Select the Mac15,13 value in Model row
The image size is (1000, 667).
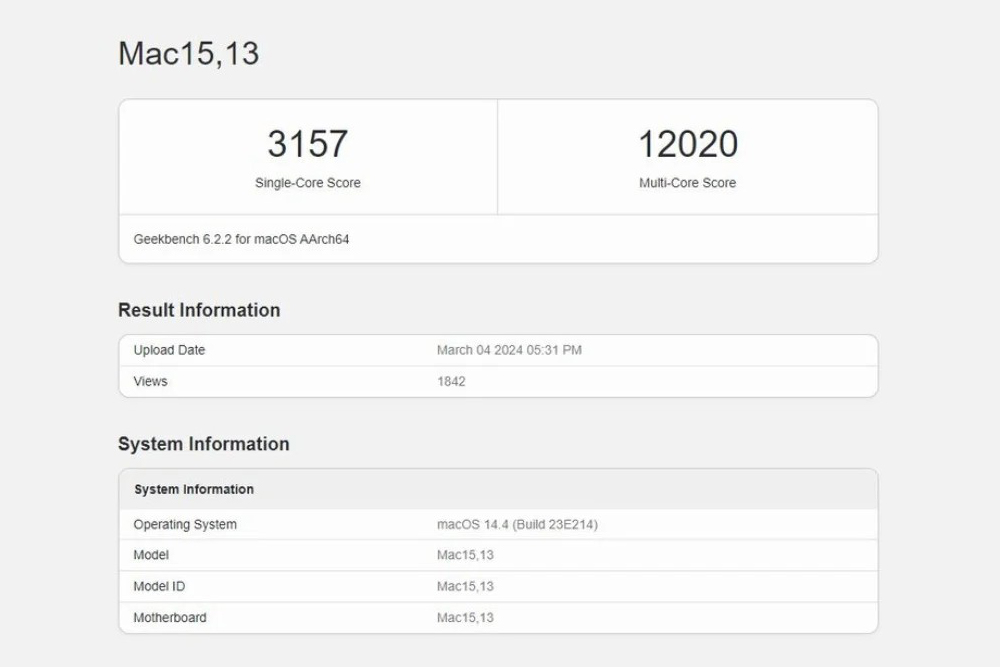465,555
